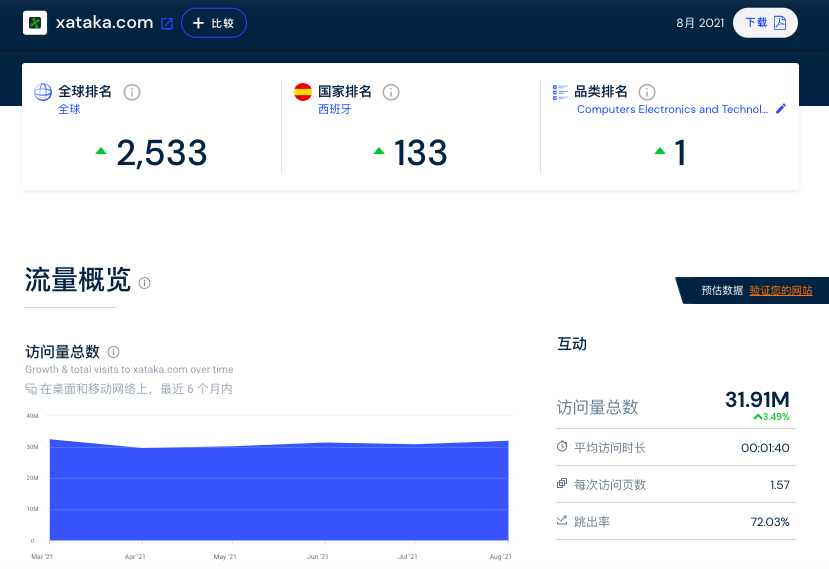Click the green up arrow beside 133
This screenshot has height=569, width=829.
(x=379, y=151)
